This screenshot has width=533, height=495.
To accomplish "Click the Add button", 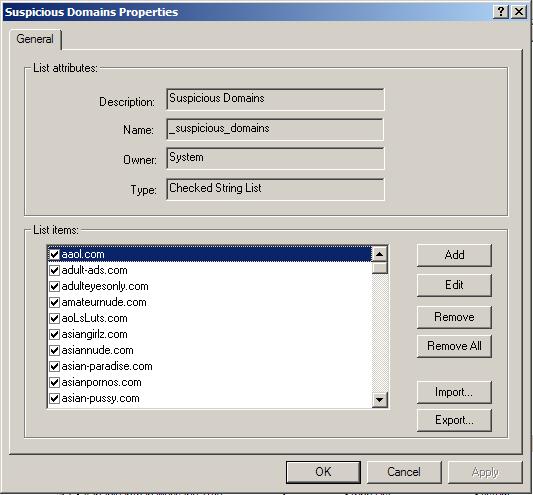I will (x=454, y=255).
